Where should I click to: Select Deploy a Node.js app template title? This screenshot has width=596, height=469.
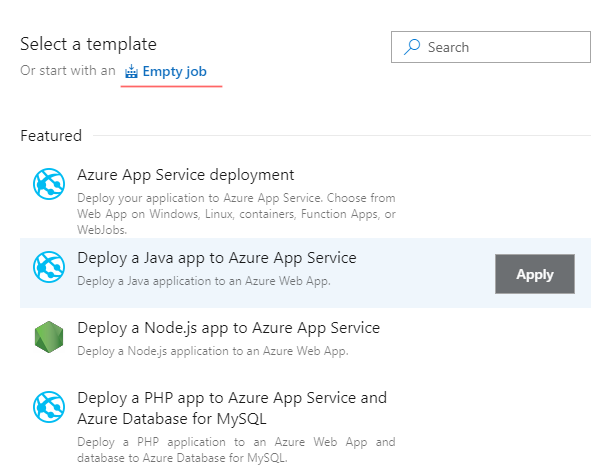click(x=228, y=328)
